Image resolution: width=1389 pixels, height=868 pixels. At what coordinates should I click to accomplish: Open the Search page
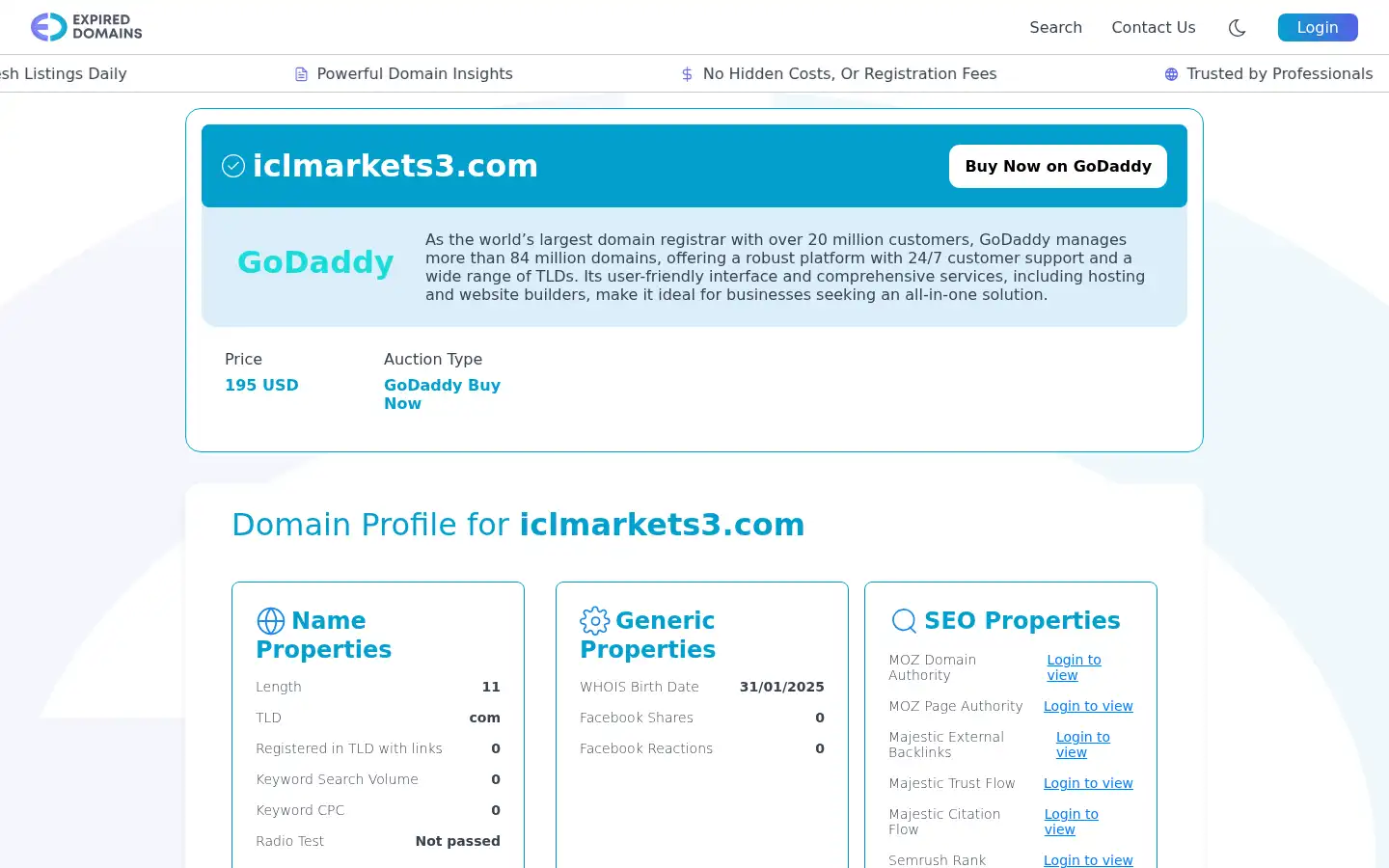1055,27
